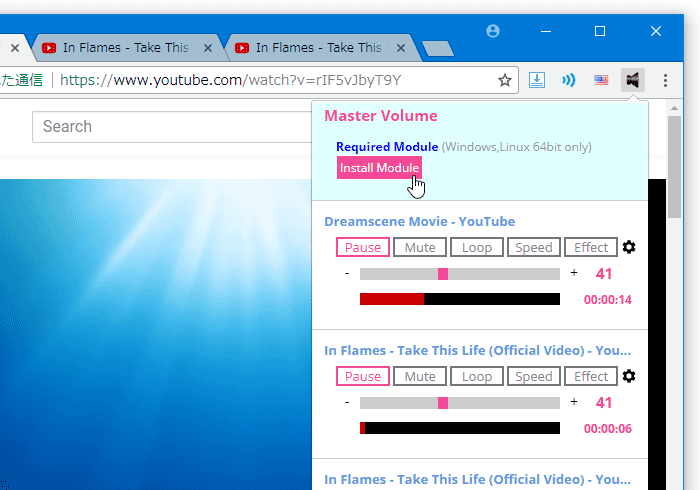The width and height of the screenshot is (700, 490).
Task: Open the Chrome user profile icon
Action: coord(493,31)
